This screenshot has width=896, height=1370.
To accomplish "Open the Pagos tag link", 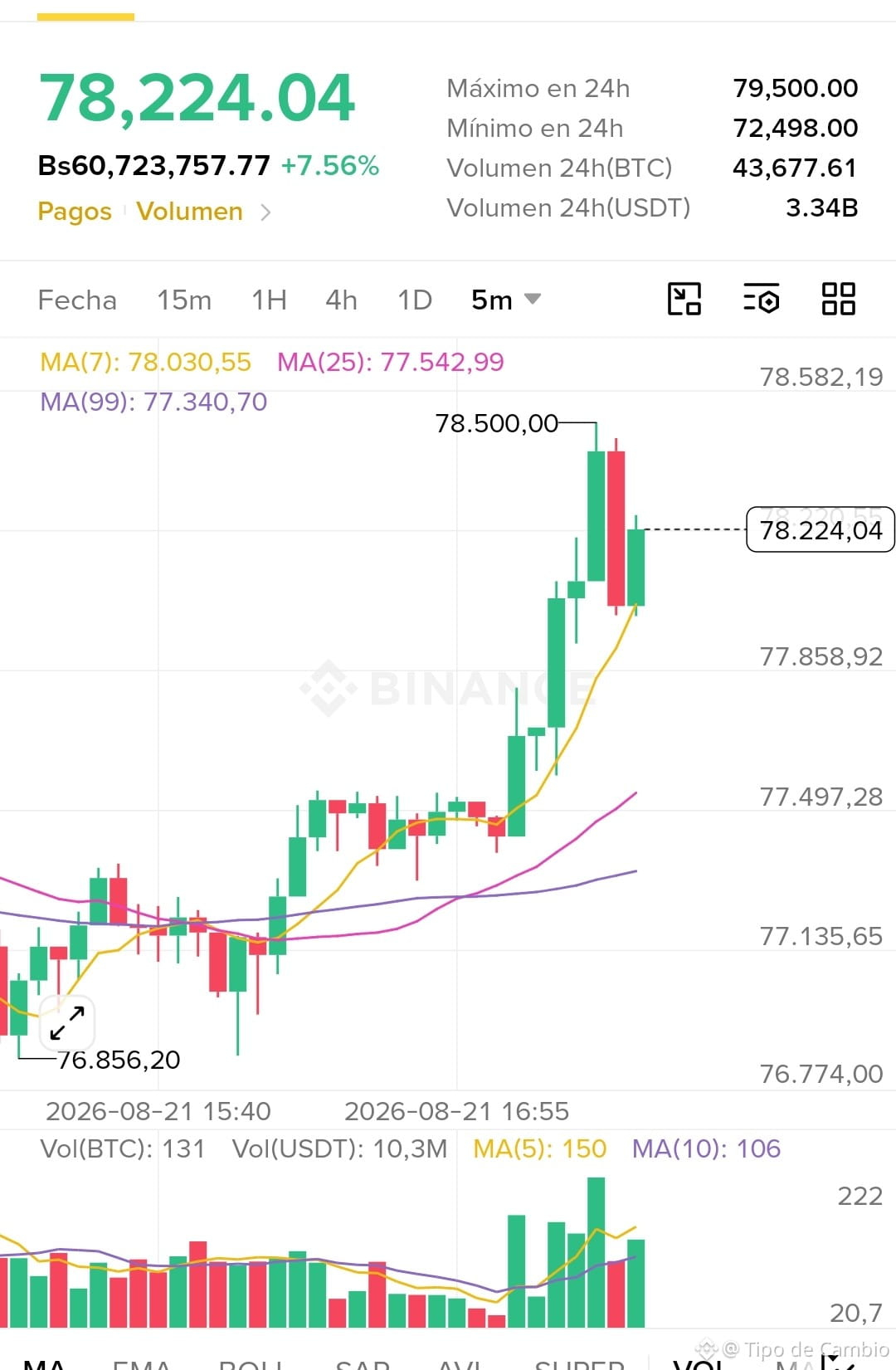I will click(x=75, y=212).
